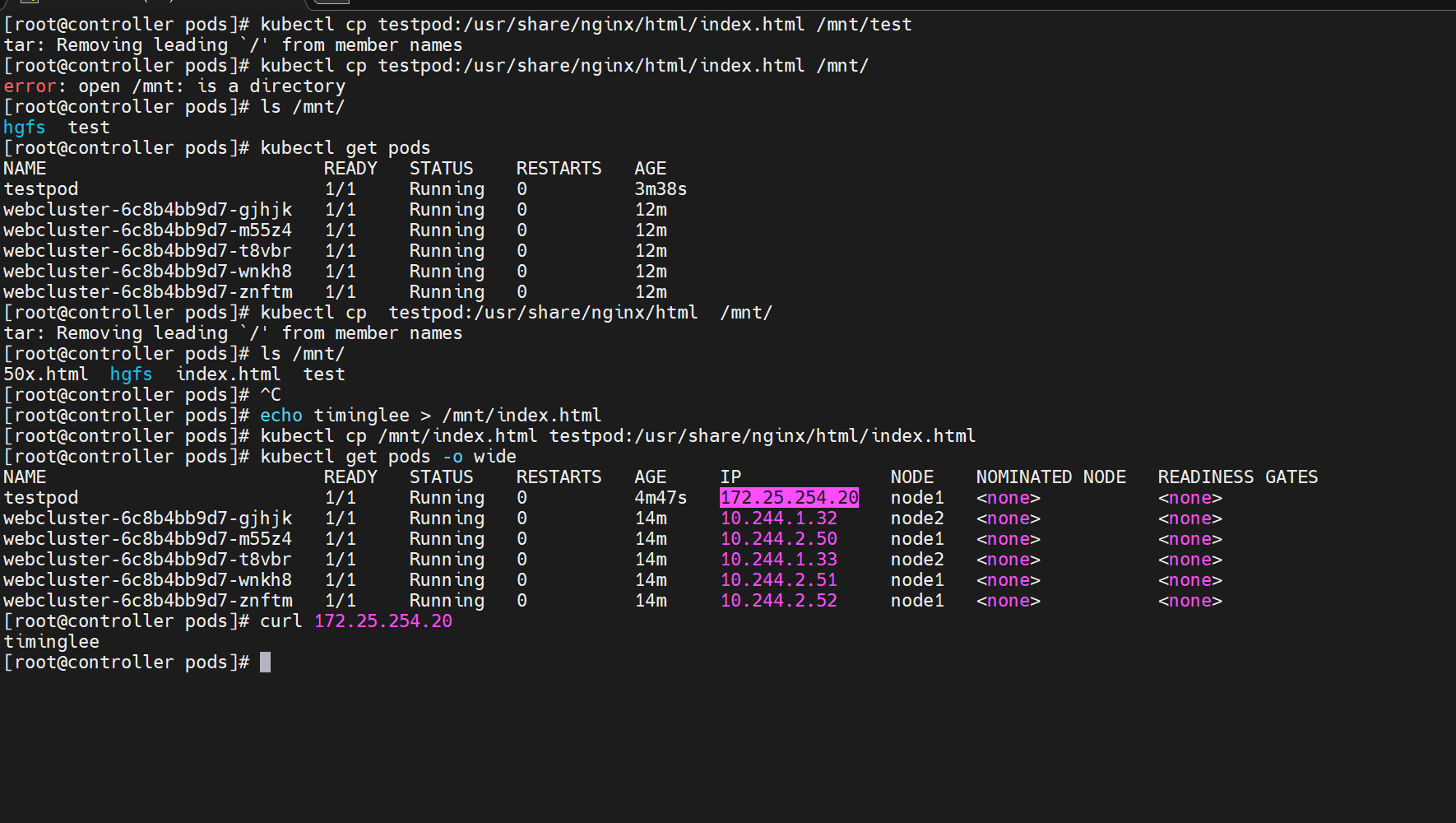This screenshot has height=823, width=1456.
Task: Click IP address 10.244.2.50
Action: pos(779,539)
